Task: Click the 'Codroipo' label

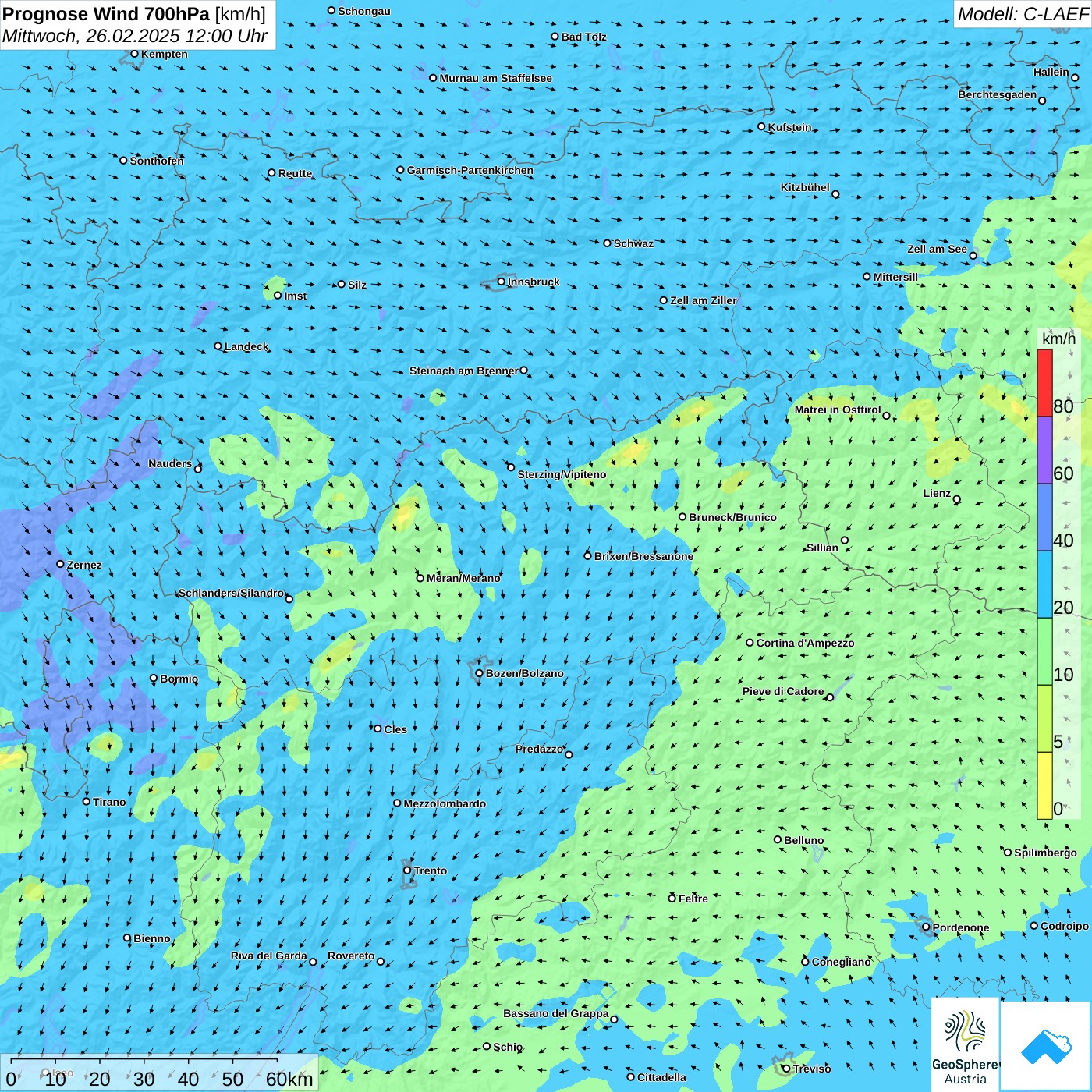Action: coord(1065,926)
